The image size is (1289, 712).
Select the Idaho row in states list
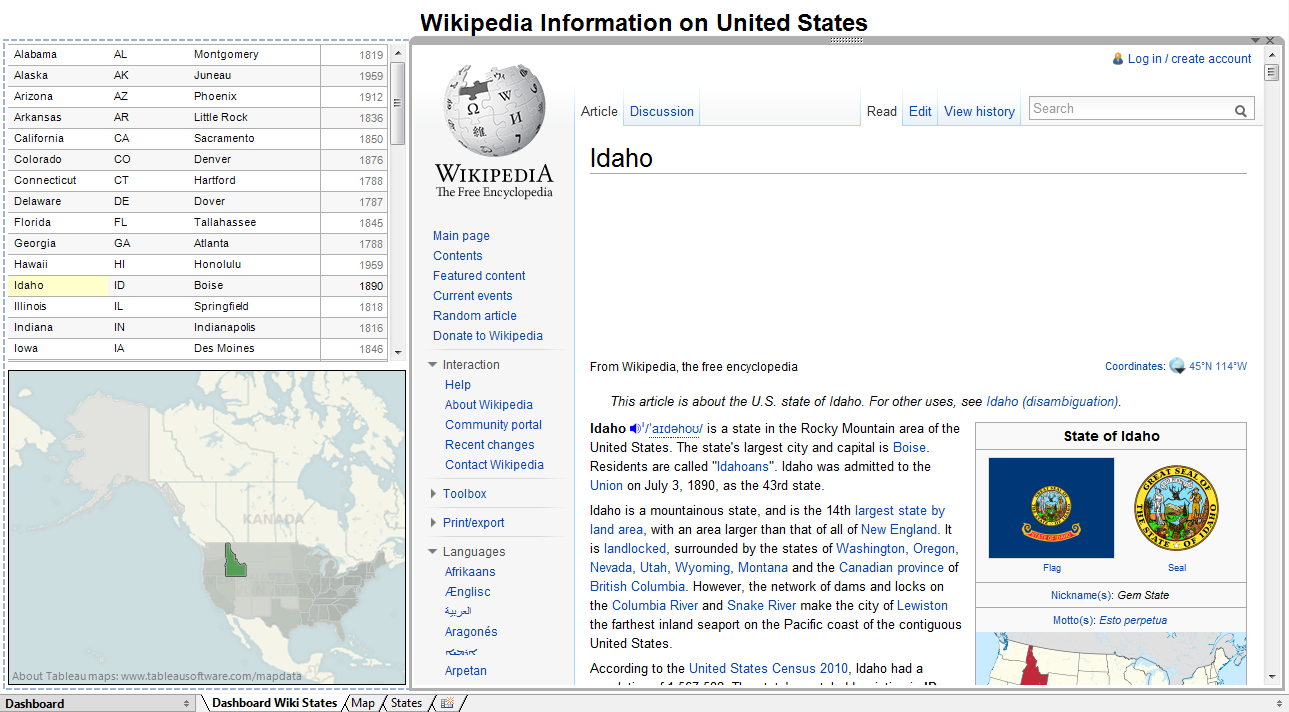click(198, 286)
